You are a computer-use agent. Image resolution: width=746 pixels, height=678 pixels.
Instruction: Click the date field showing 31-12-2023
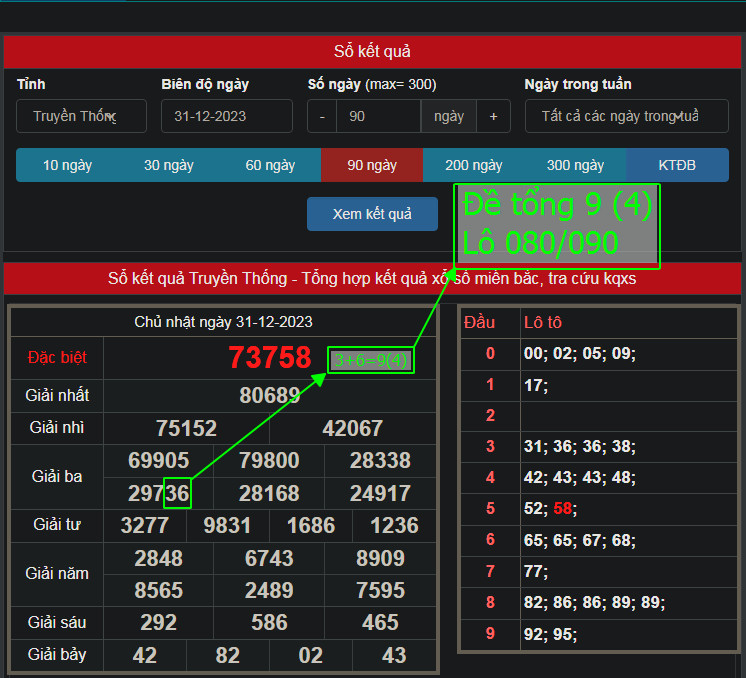coord(226,116)
